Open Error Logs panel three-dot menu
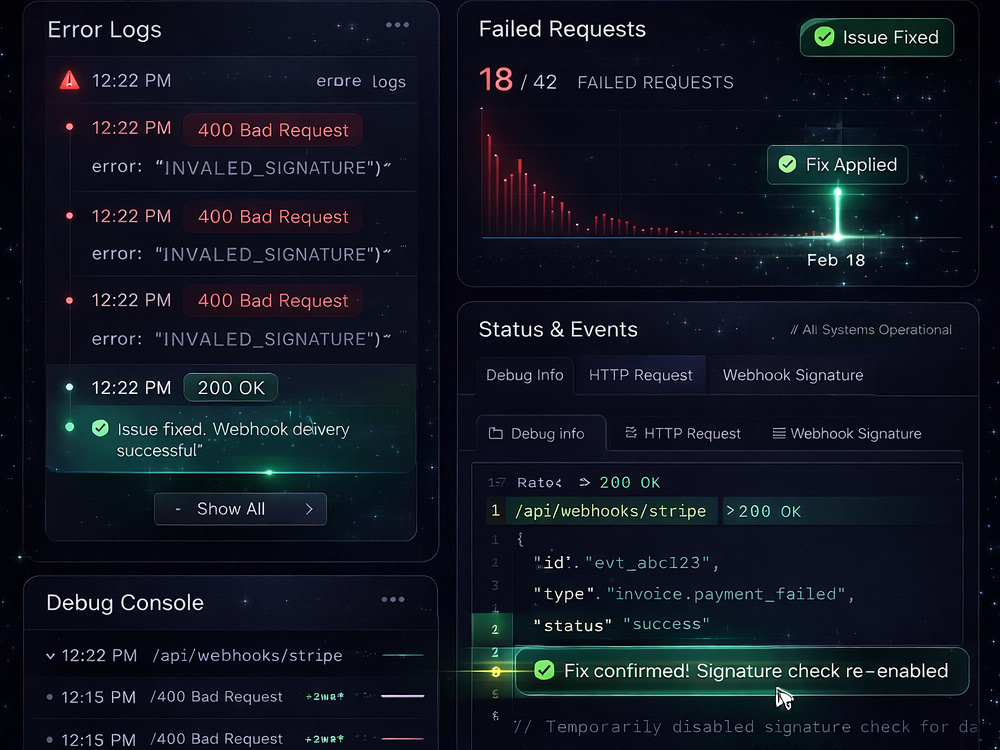Image resolution: width=1000 pixels, height=750 pixels. [x=397, y=26]
